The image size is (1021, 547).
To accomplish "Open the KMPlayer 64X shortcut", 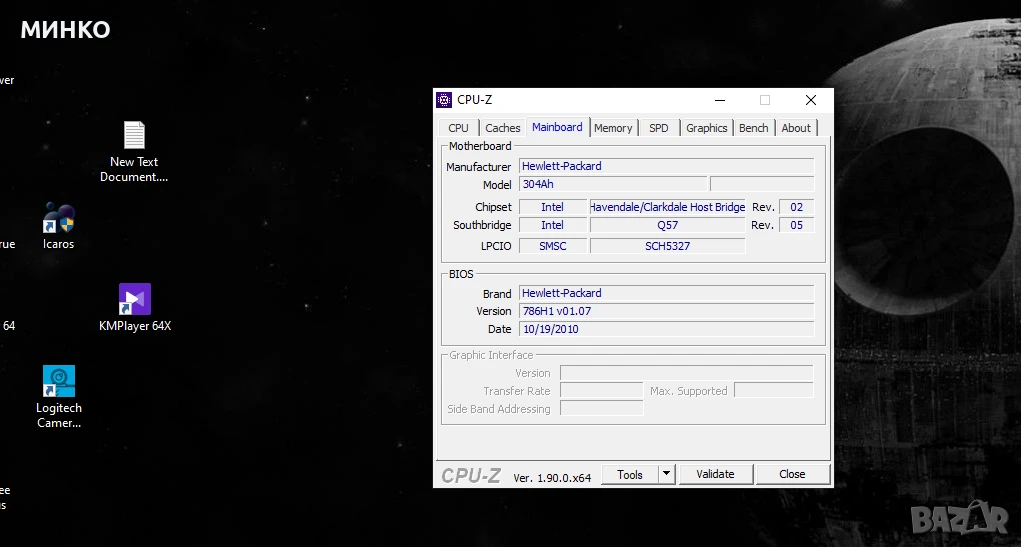I will (135, 307).
